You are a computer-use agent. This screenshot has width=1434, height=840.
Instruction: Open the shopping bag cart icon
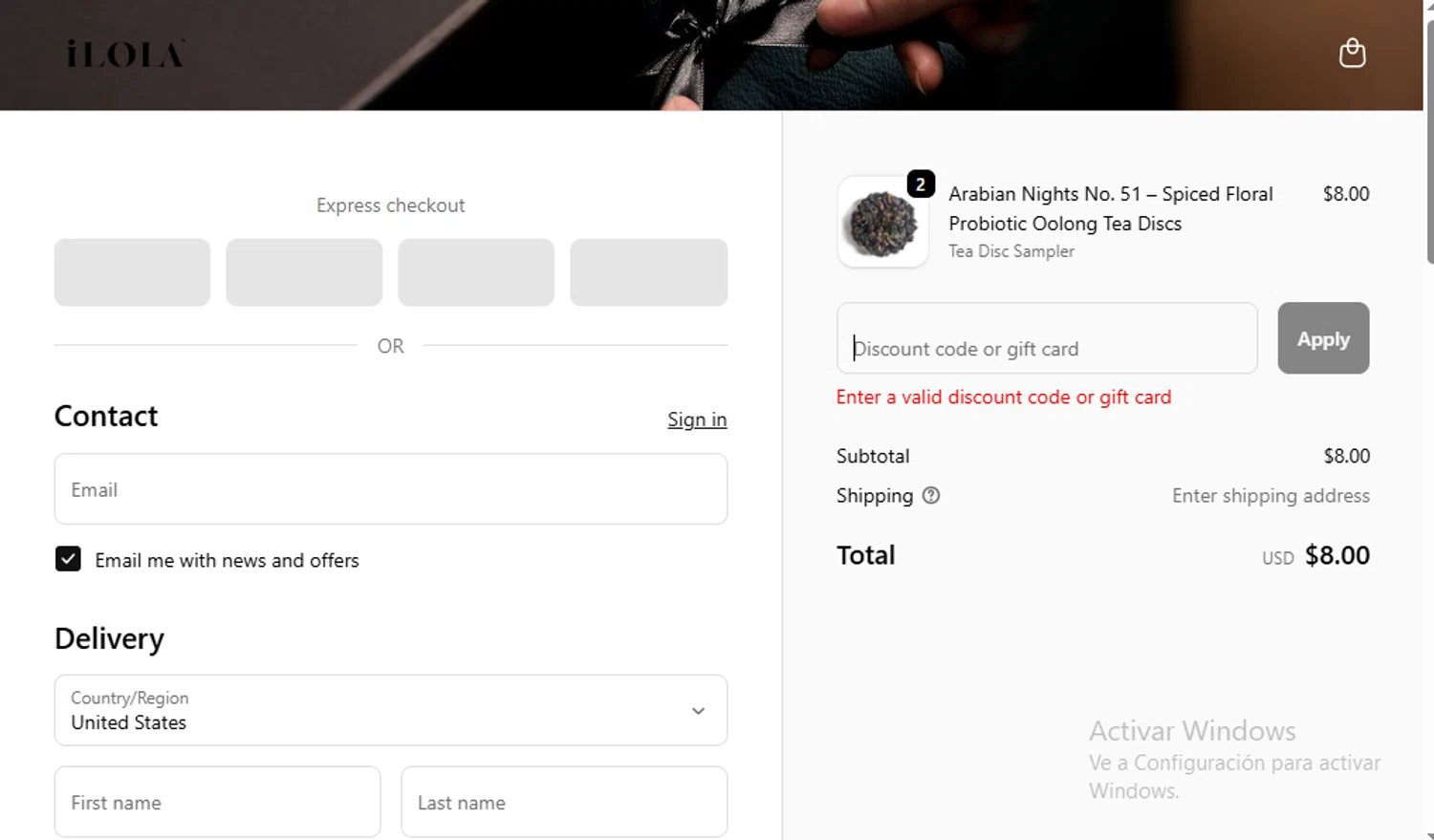[x=1352, y=53]
